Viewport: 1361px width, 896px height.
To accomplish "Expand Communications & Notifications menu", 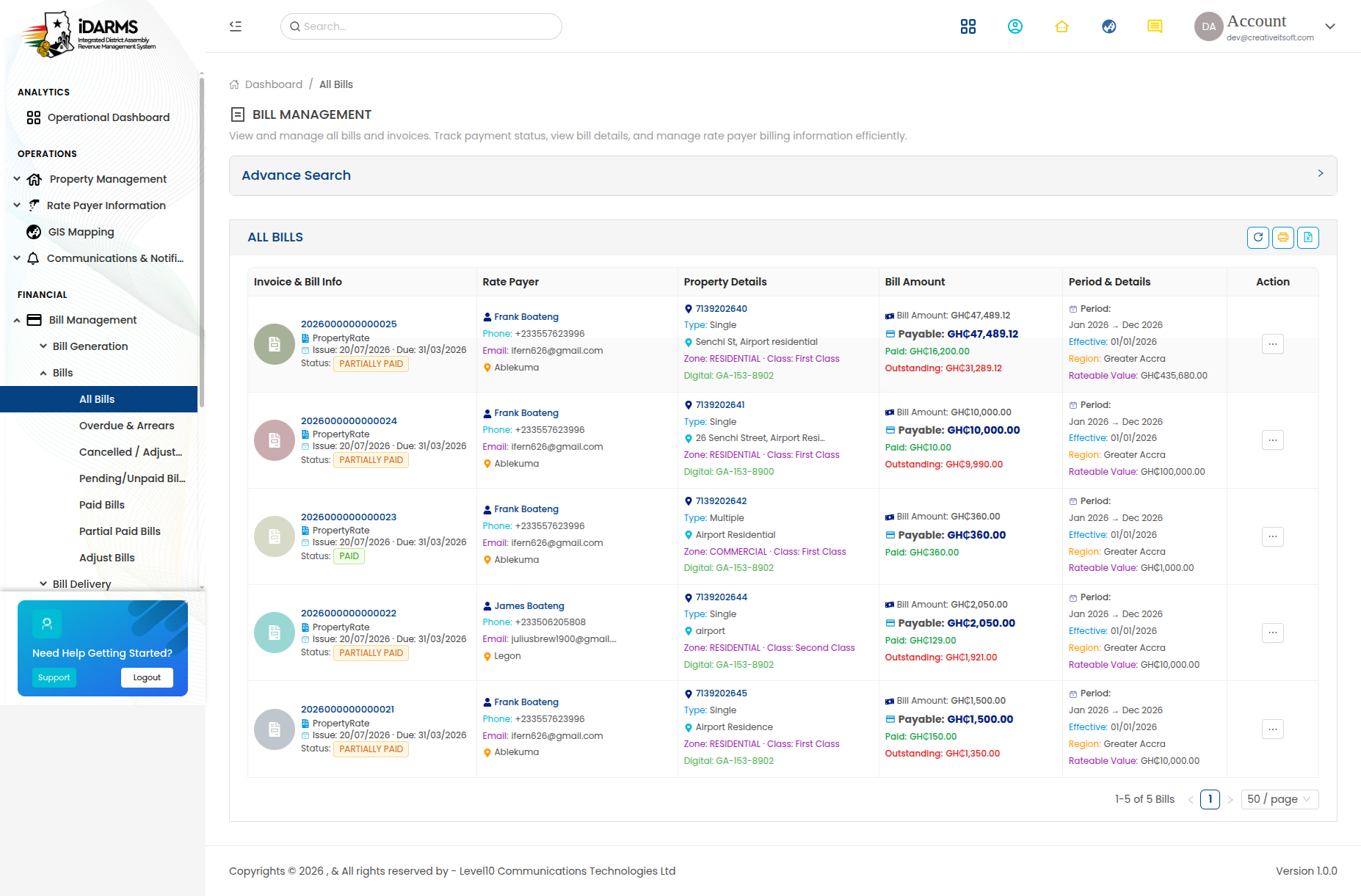I will coord(100,258).
